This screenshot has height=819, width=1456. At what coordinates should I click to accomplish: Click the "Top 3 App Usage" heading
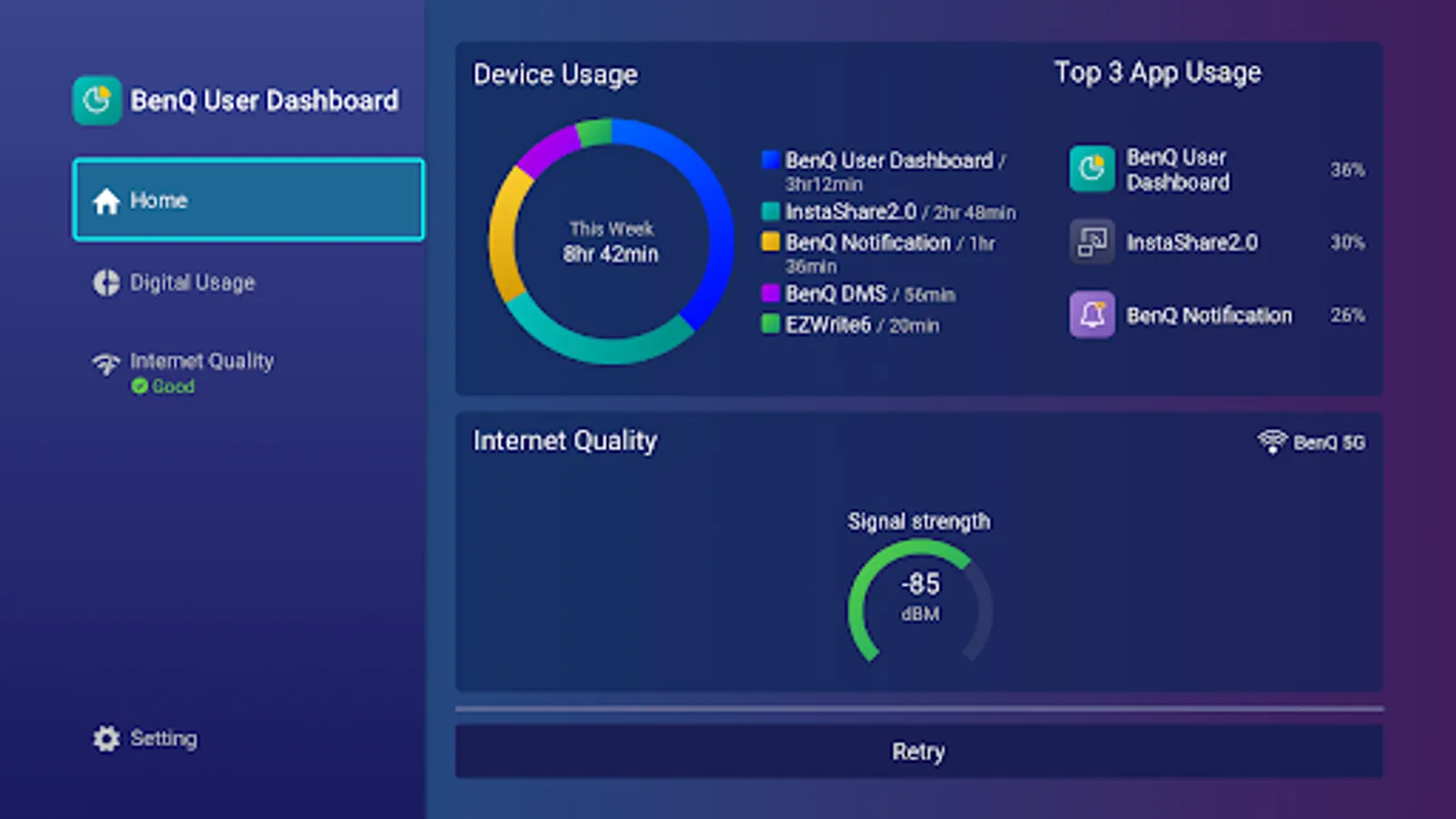click(1158, 73)
